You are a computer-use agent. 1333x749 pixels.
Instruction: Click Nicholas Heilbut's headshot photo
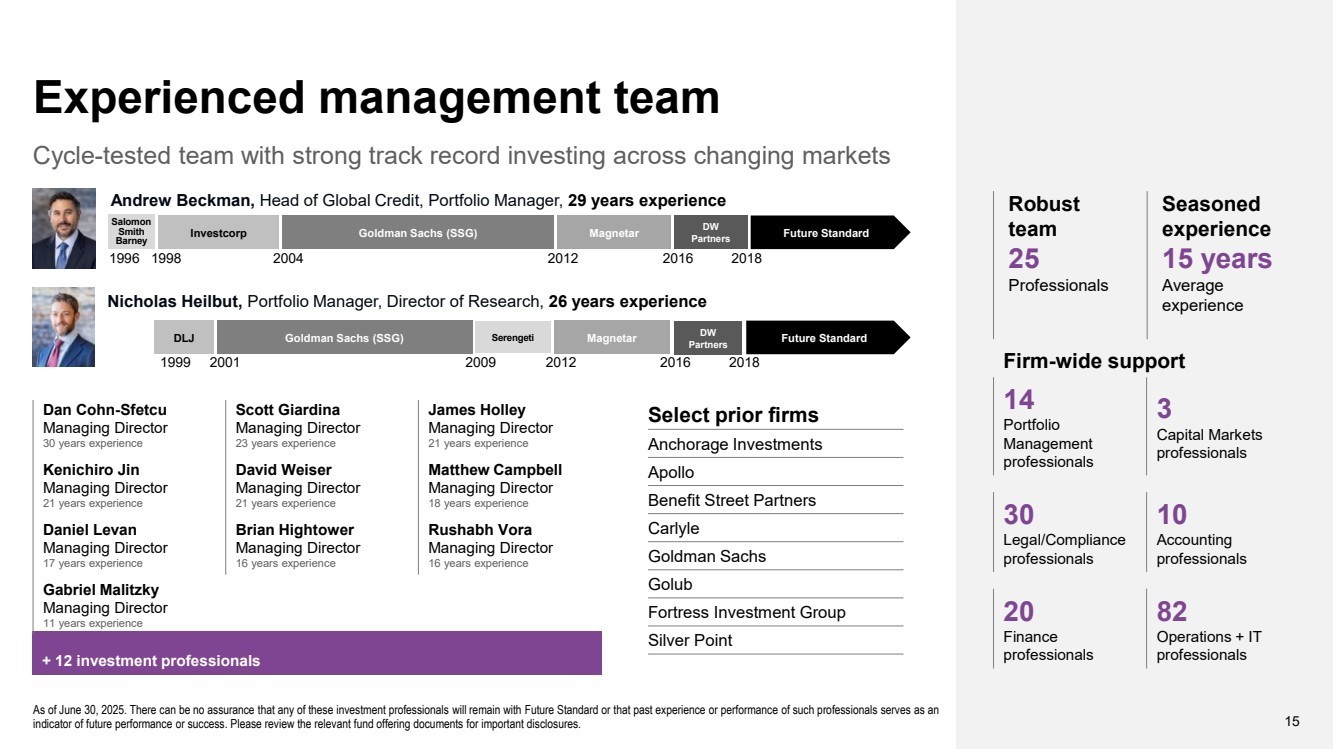click(64, 328)
